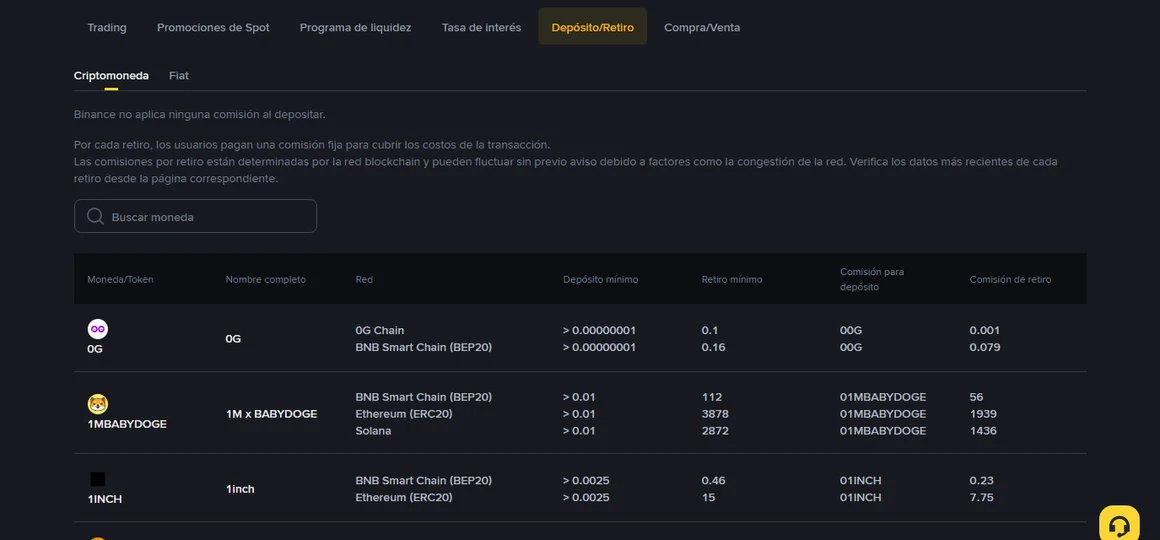The height and width of the screenshot is (540, 1160).
Task: Click the 0G coin logo
Action: point(98,329)
